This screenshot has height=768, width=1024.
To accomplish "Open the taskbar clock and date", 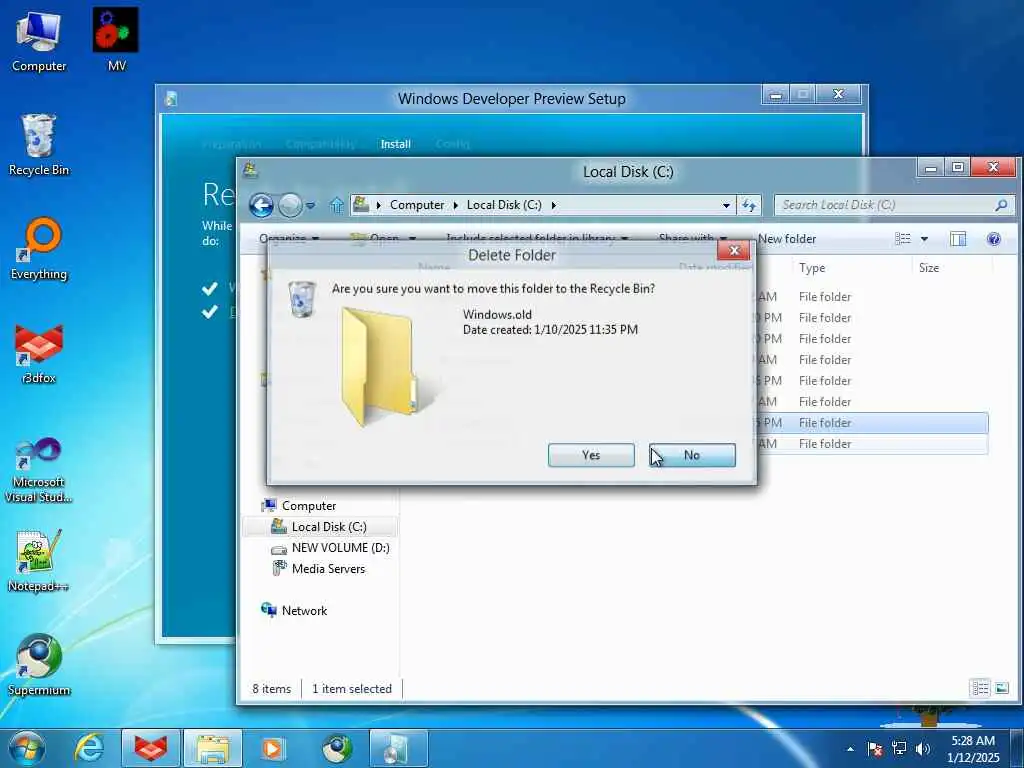I will click(973, 749).
